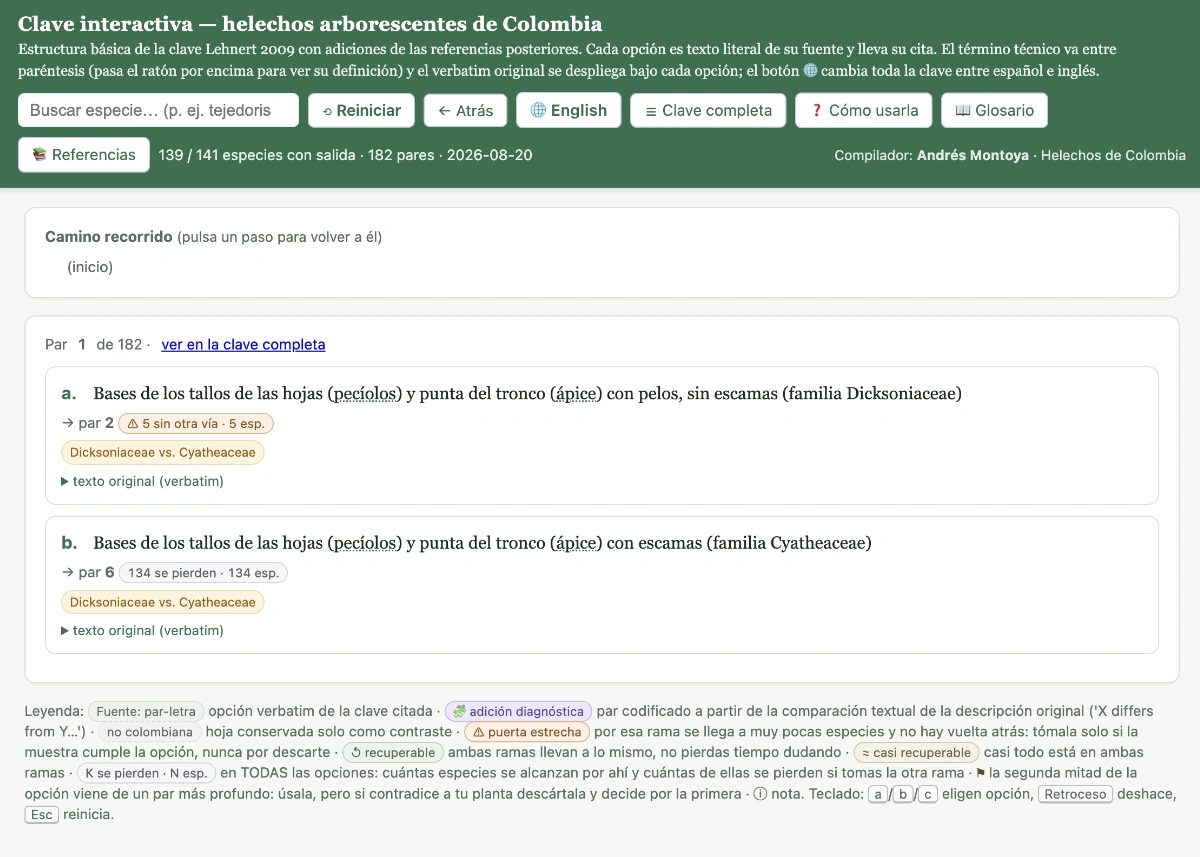The height and width of the screenshot is (857, 1200).
Task: Switch language with the English button
Action: 568,110
